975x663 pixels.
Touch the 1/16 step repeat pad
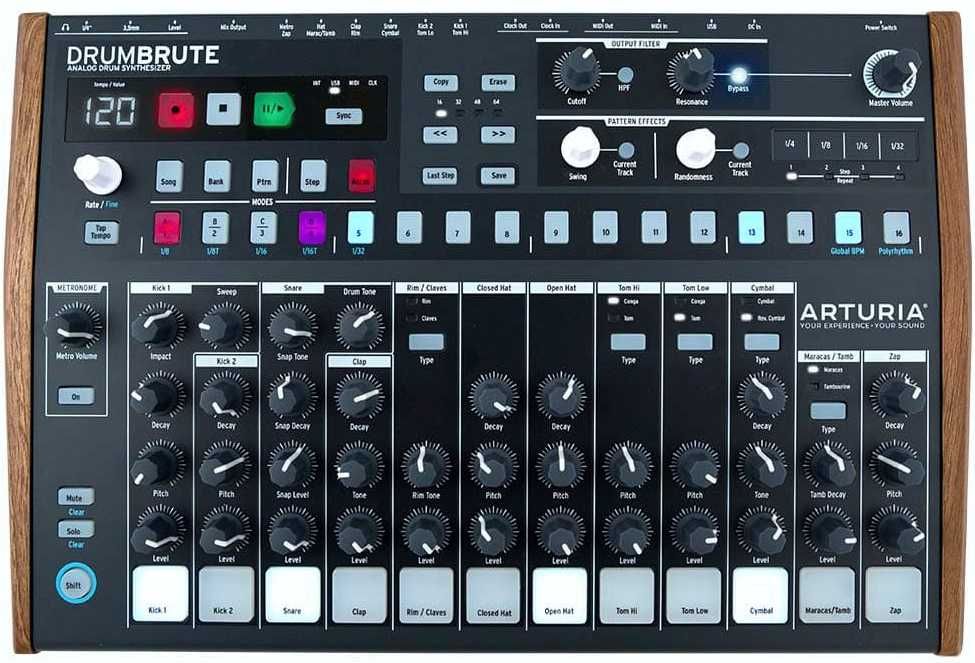861,145
